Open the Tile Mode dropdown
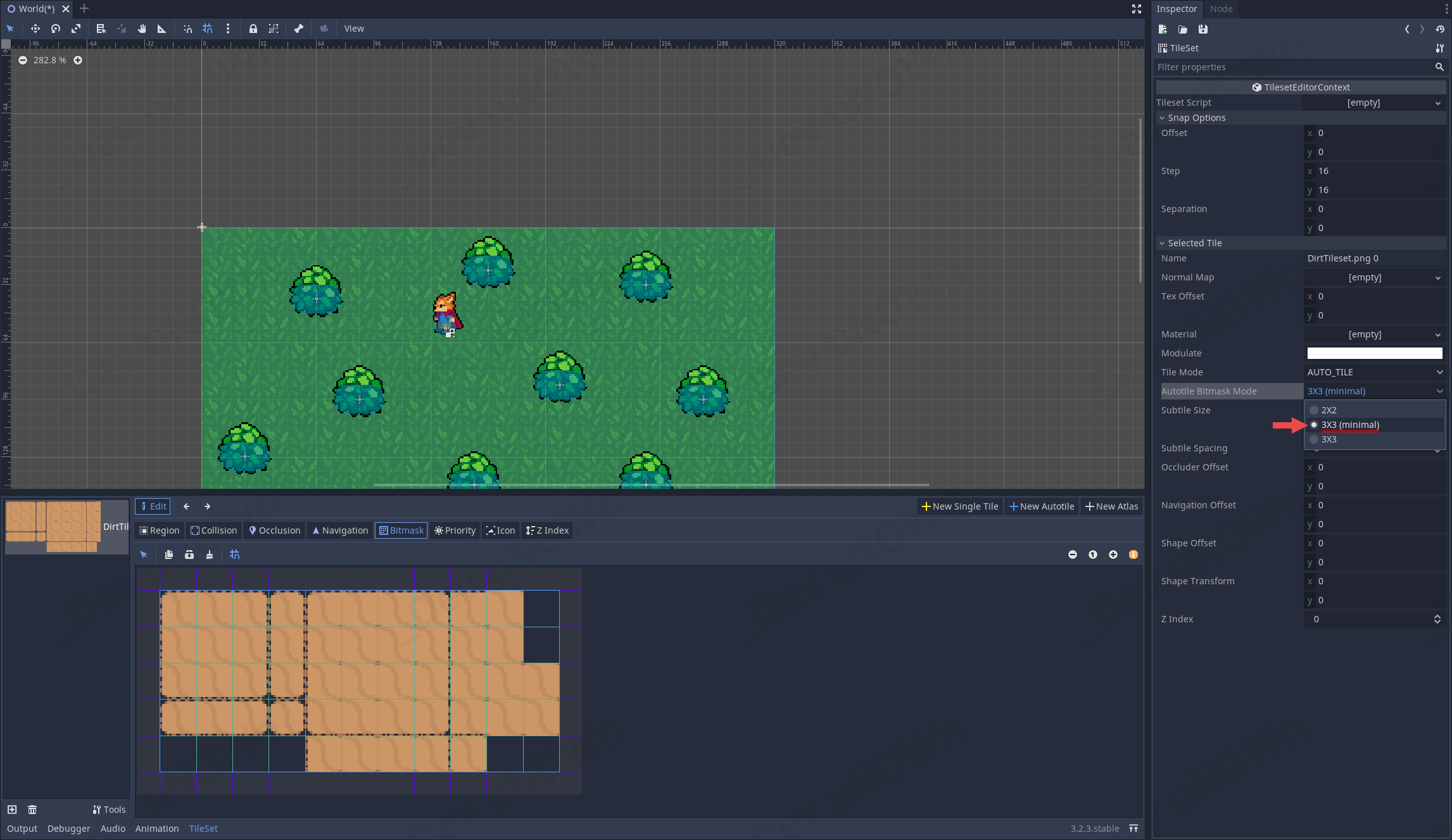Screen dimensions: 1452x840 point(1374,372)
